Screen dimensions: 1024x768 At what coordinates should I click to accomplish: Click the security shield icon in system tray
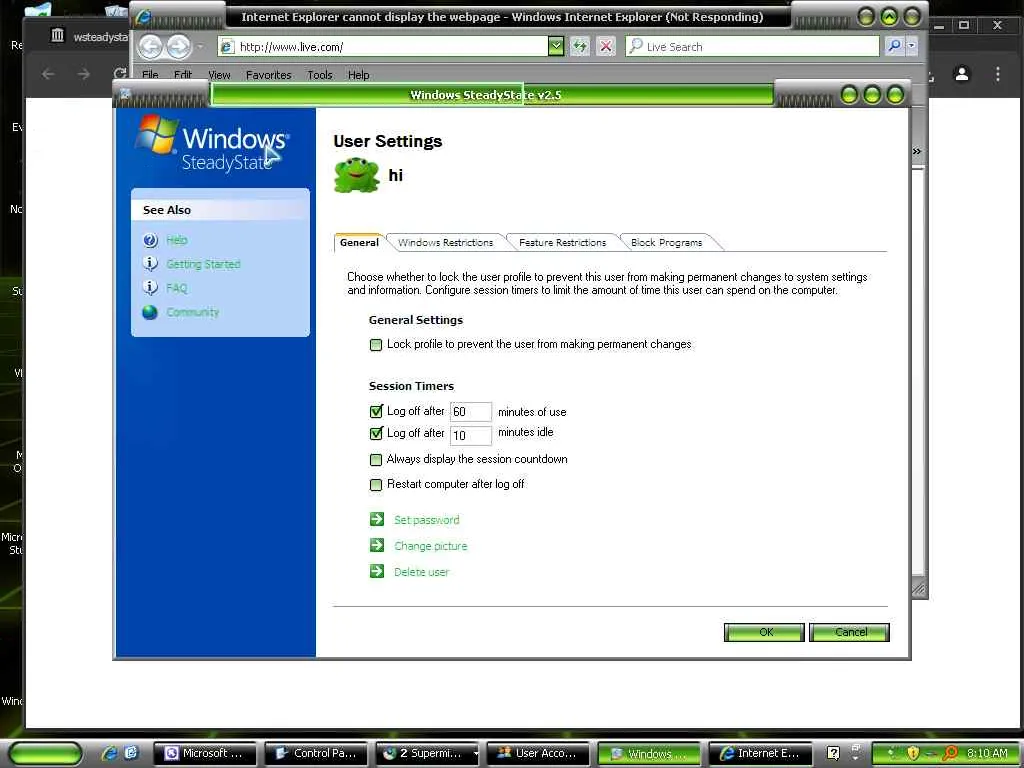point(913,753)
